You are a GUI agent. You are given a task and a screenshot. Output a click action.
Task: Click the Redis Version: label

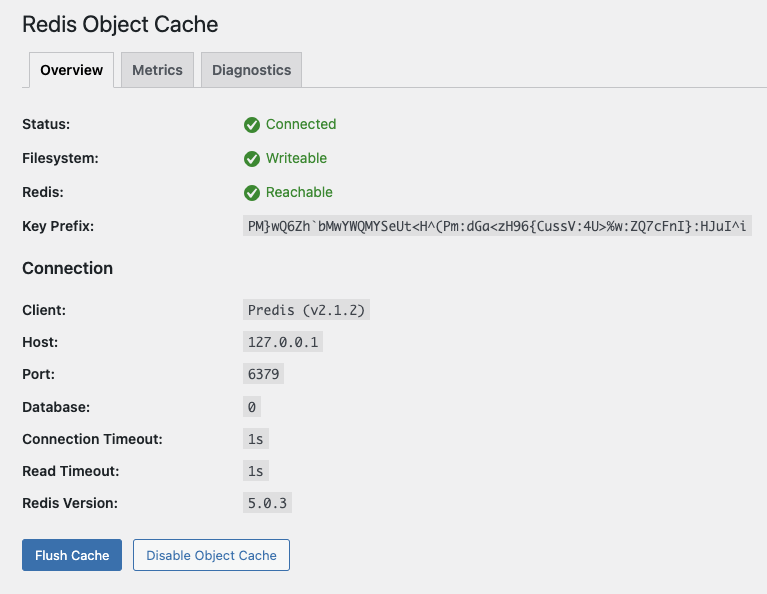[x=70, y=503]
